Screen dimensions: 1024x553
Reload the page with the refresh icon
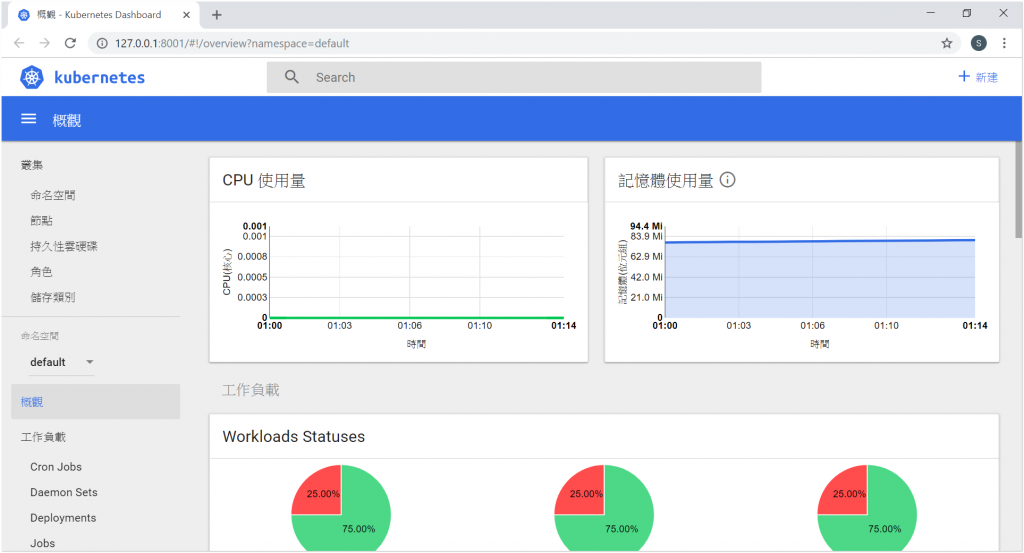point(71,43)
